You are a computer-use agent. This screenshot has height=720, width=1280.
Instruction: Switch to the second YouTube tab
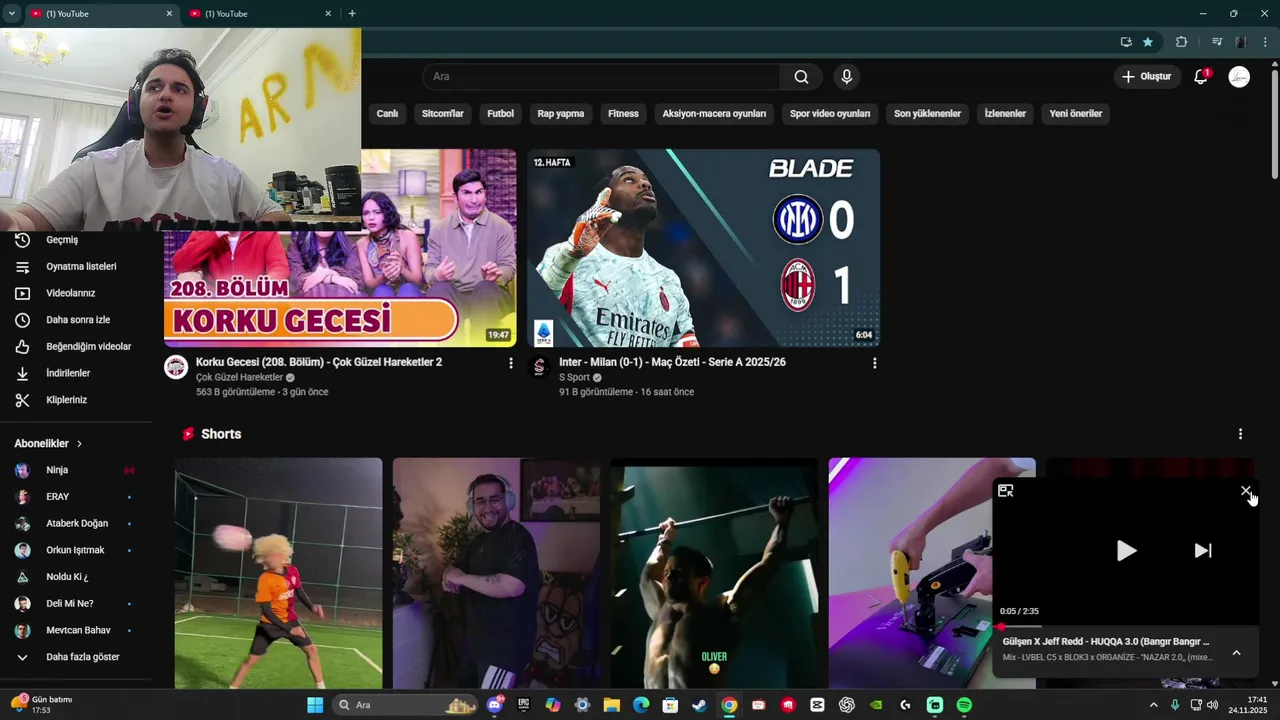click(260, 14)
